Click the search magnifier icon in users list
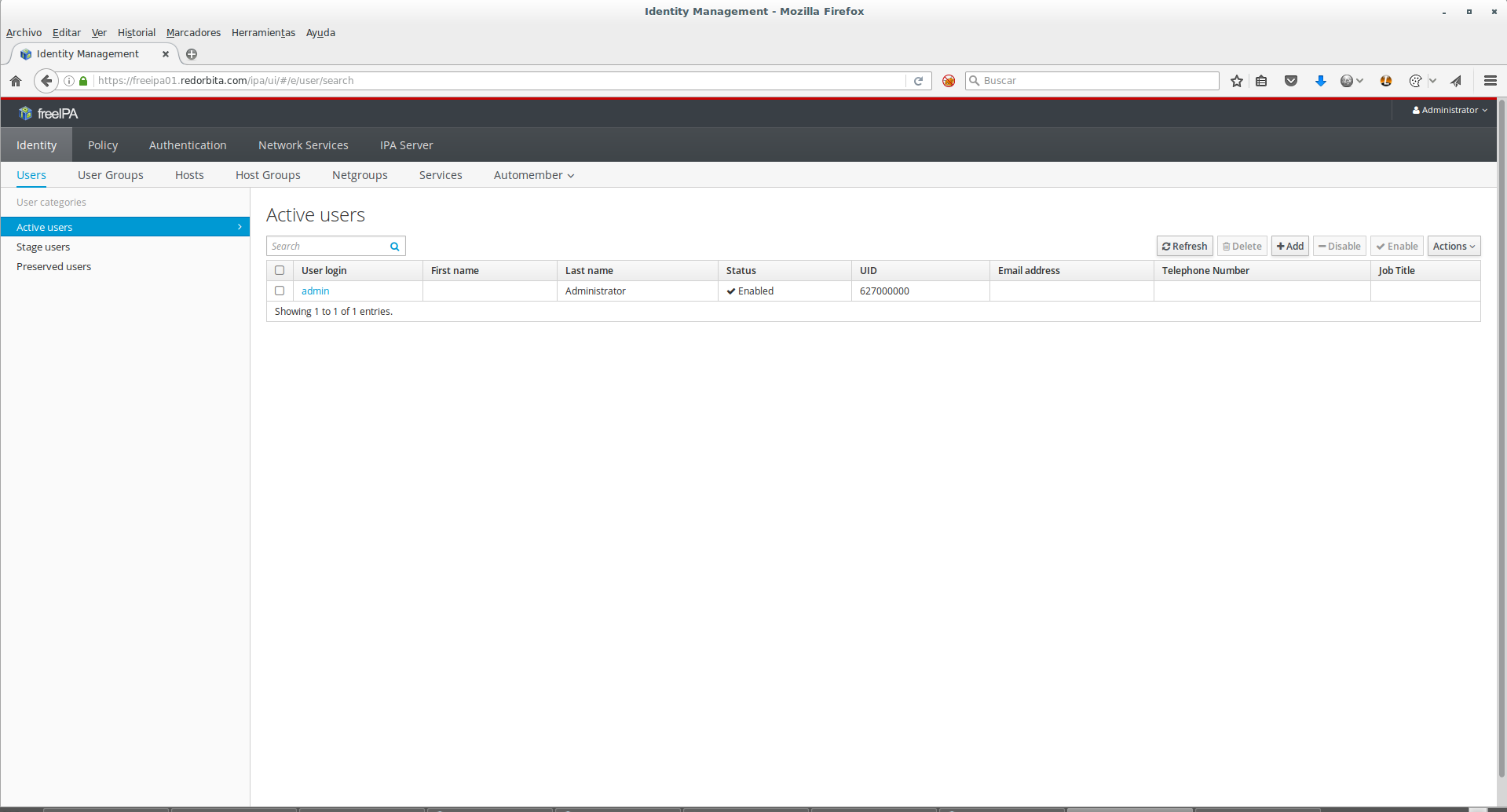 tap(395, 247)
